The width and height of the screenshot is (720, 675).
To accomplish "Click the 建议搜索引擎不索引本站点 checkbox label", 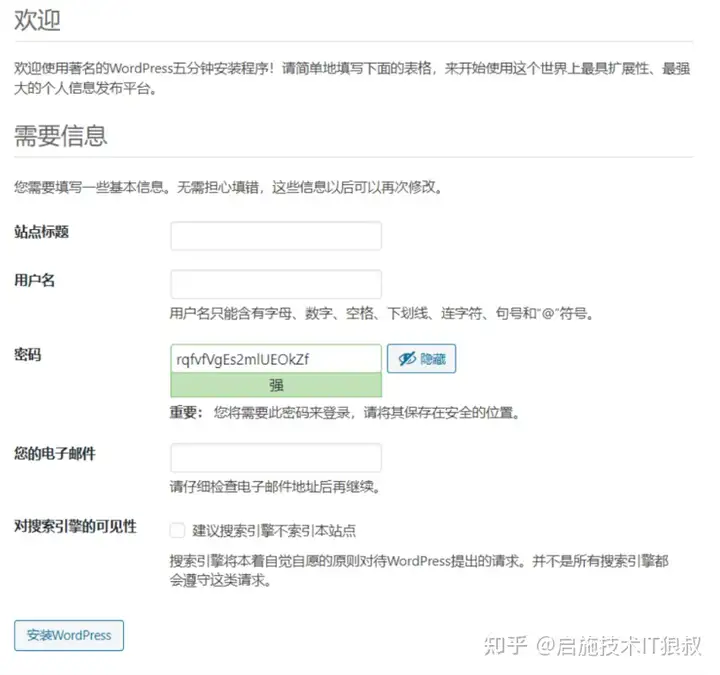I will (x=274, y=531).
